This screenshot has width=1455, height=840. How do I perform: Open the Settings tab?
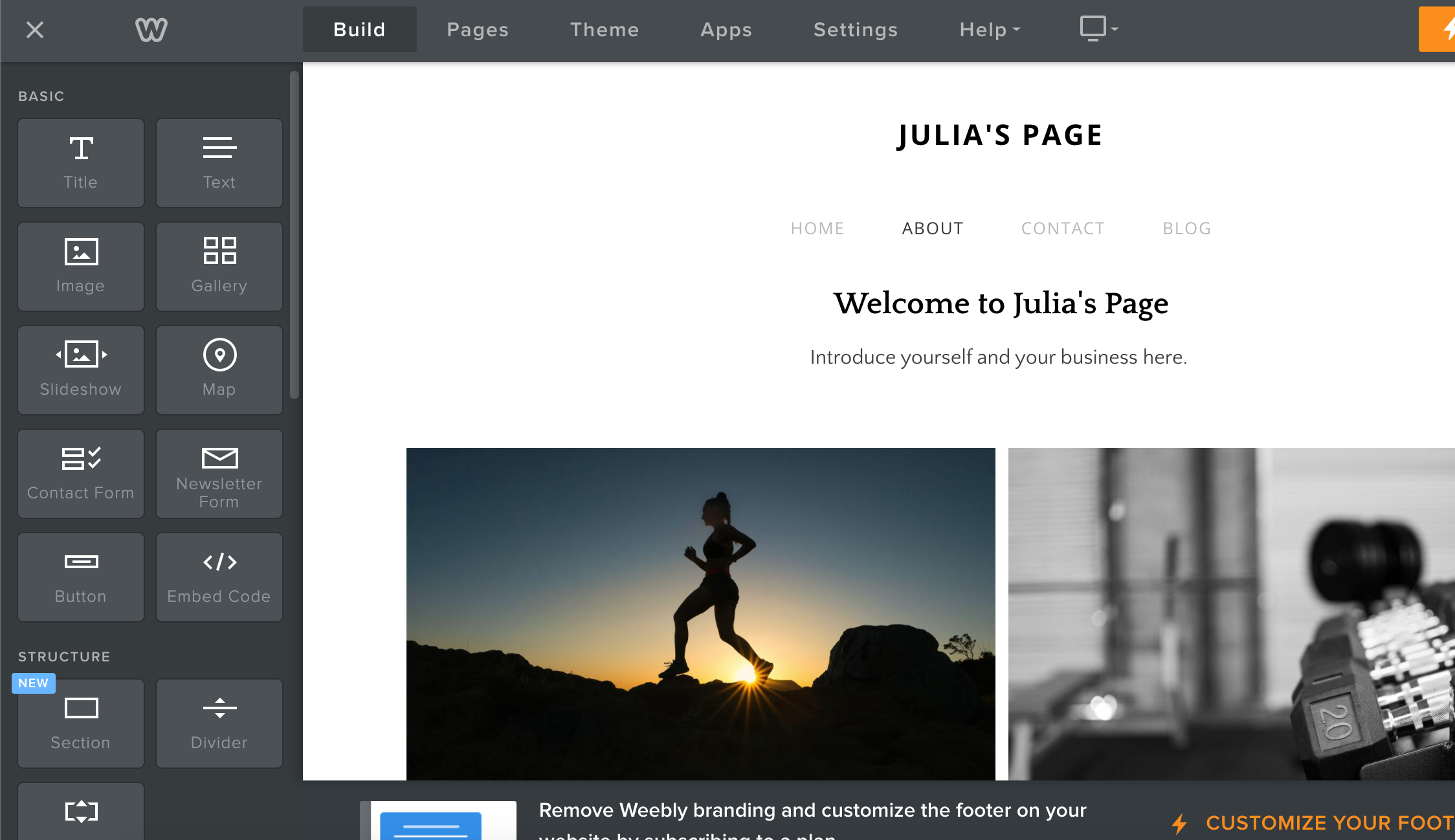[856, 30]
